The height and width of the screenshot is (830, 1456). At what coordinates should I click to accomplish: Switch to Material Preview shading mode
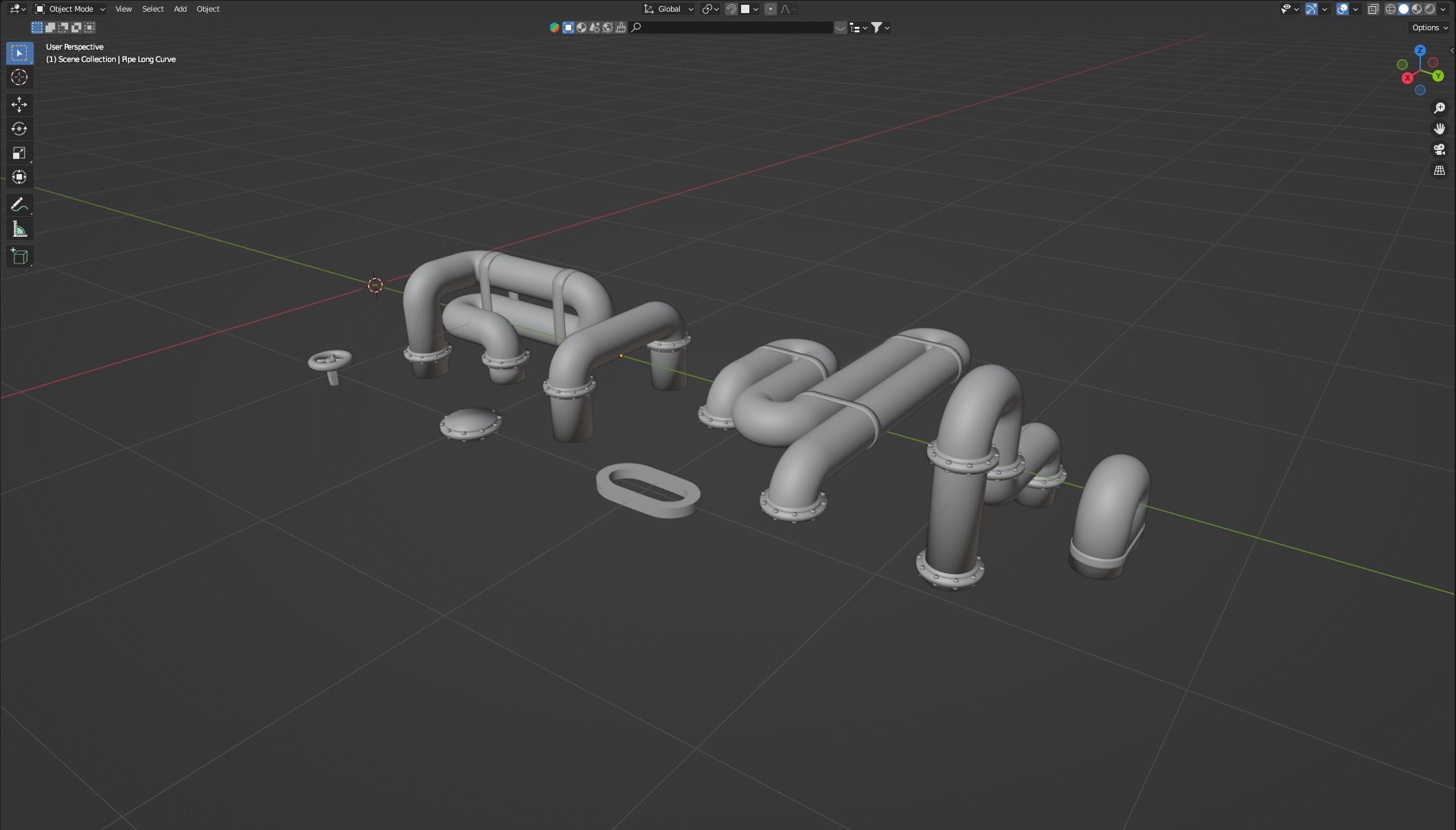1415,9
